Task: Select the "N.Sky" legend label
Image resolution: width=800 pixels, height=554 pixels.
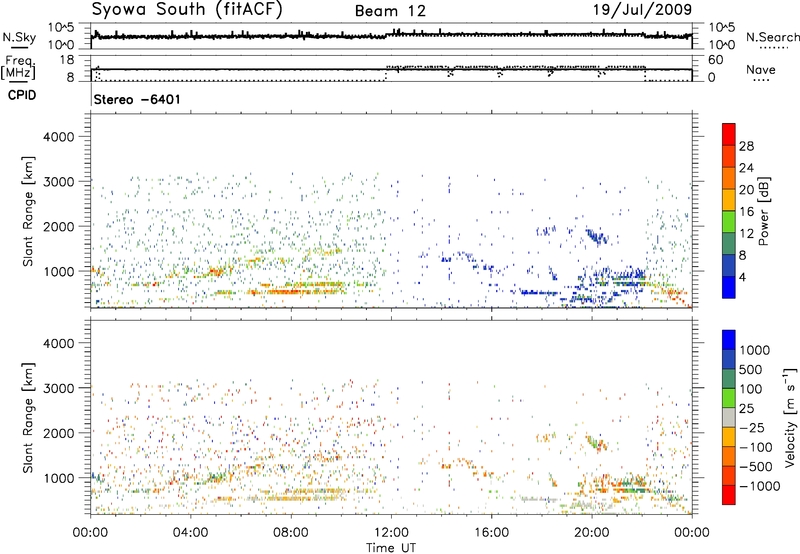Action: click(19, 37)
